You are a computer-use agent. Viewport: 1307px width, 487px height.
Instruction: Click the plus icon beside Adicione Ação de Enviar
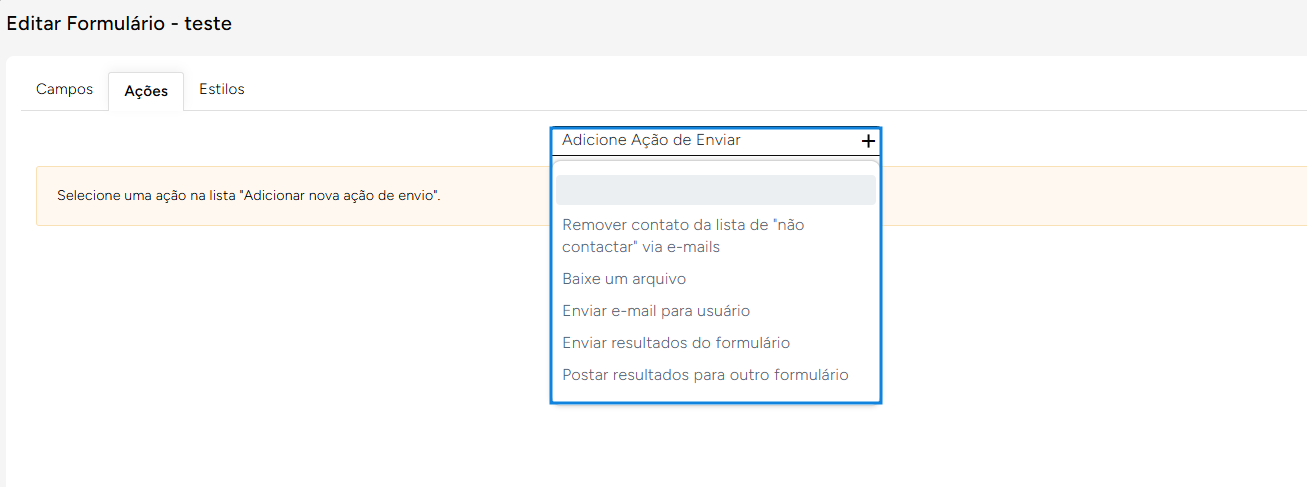[x=868, y=142]
